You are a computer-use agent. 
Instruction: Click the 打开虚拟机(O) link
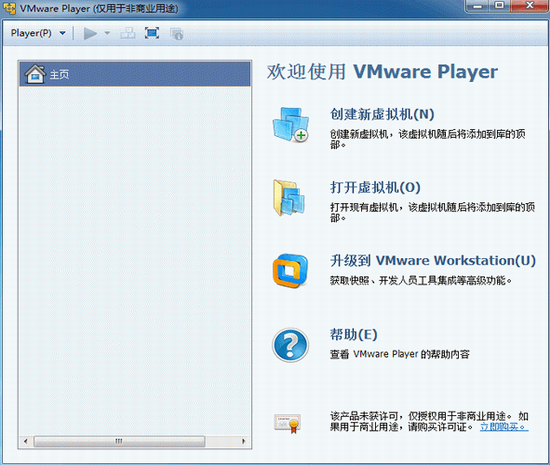click(375, 187)
